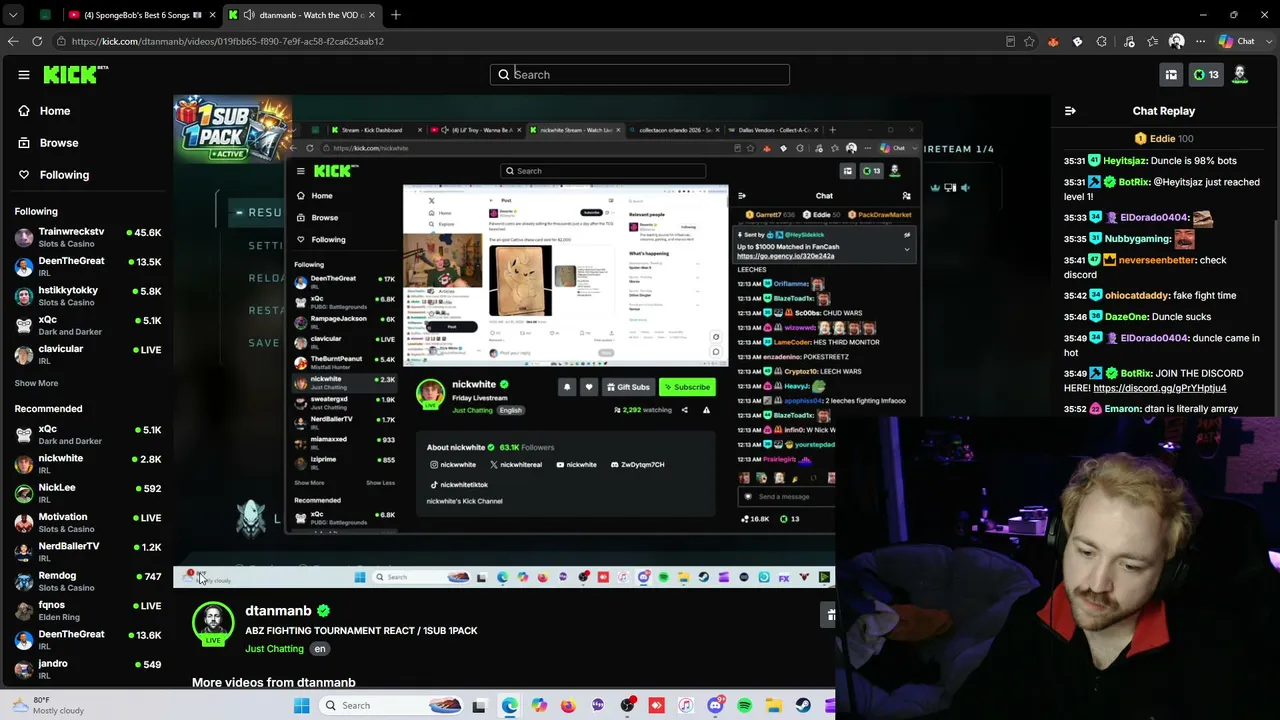Viewport: 1280px width, 720px height.
Task: Open the browser Extensions puzzle icon
Action: [x=1102, y=41]
